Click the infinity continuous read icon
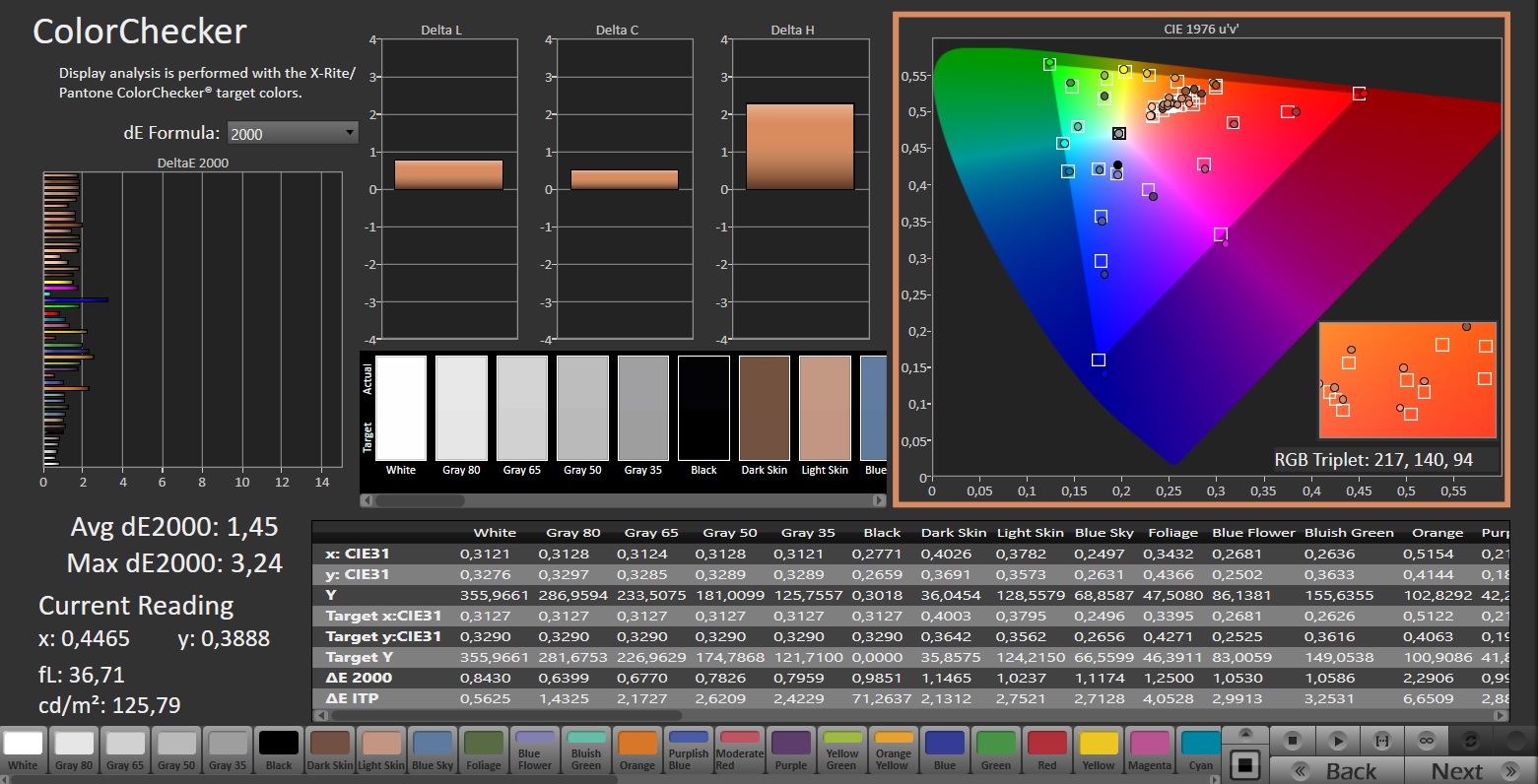The height and width of the screenshot is (784, 1538). tap(1426, 740)
